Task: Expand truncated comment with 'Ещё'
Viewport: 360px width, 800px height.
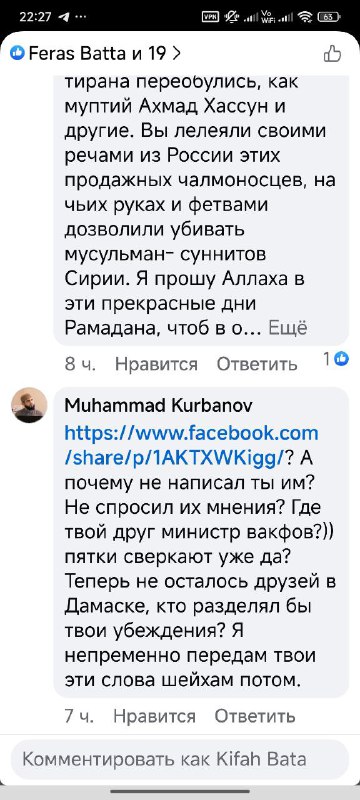Action: point(288,328)
